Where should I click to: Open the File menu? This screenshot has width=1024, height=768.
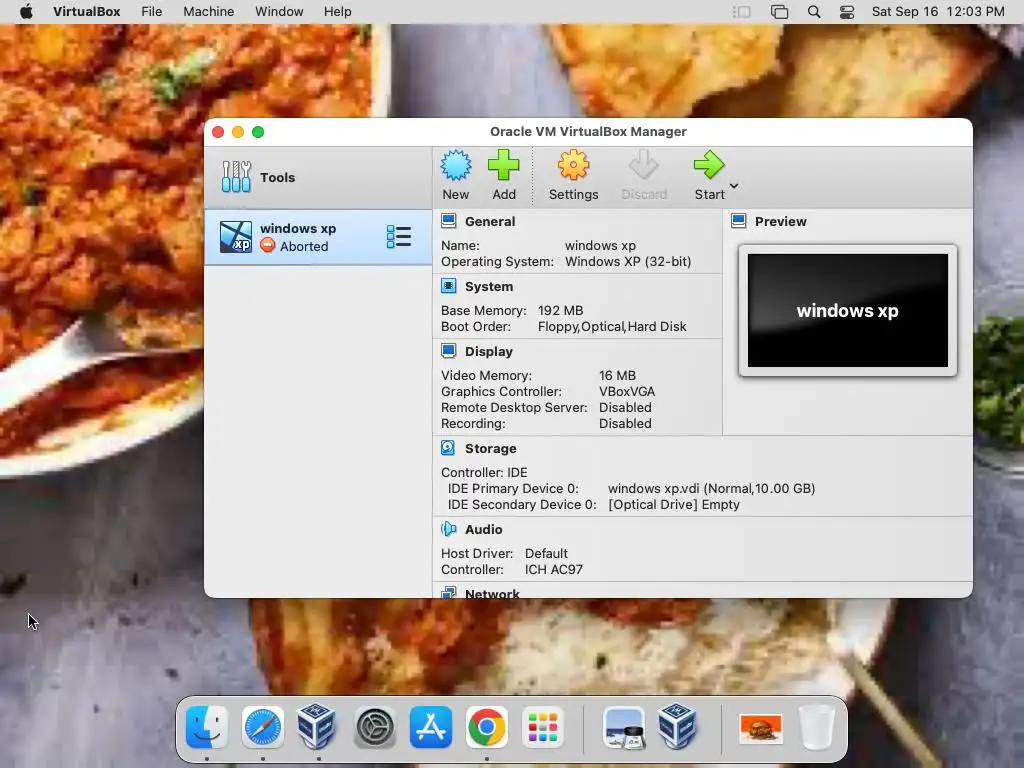click(152, 11)
